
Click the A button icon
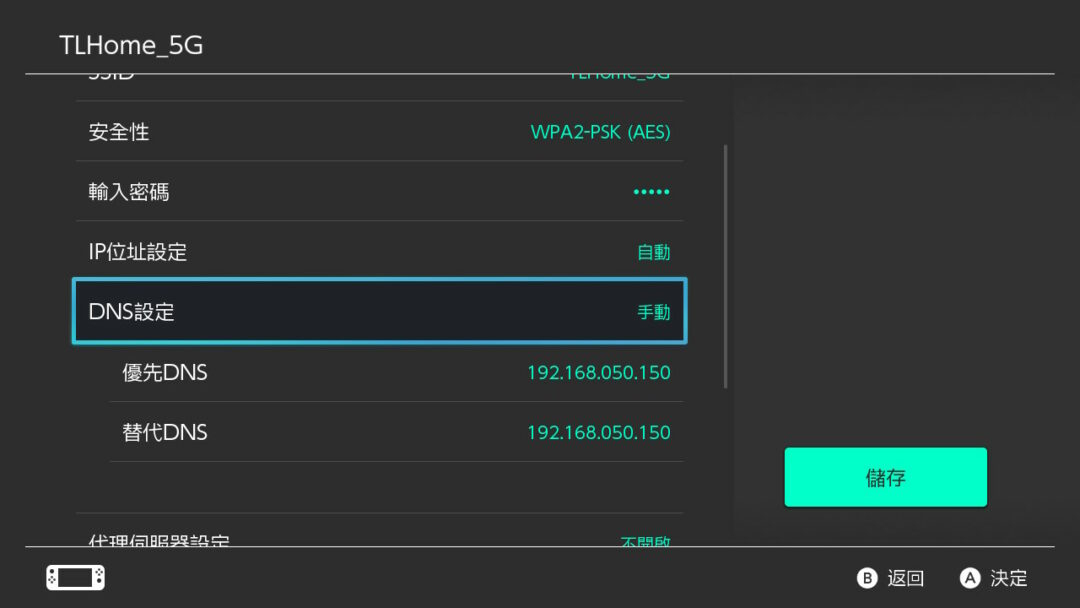click(x=970, y=578)
